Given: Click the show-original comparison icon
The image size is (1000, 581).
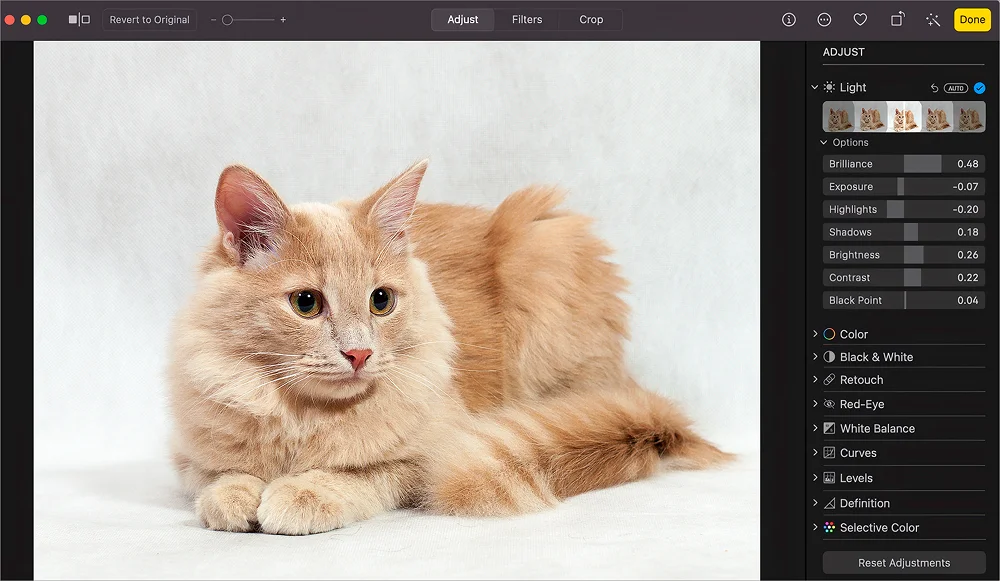Looking at the screenshot, I should tap(79, 20).
